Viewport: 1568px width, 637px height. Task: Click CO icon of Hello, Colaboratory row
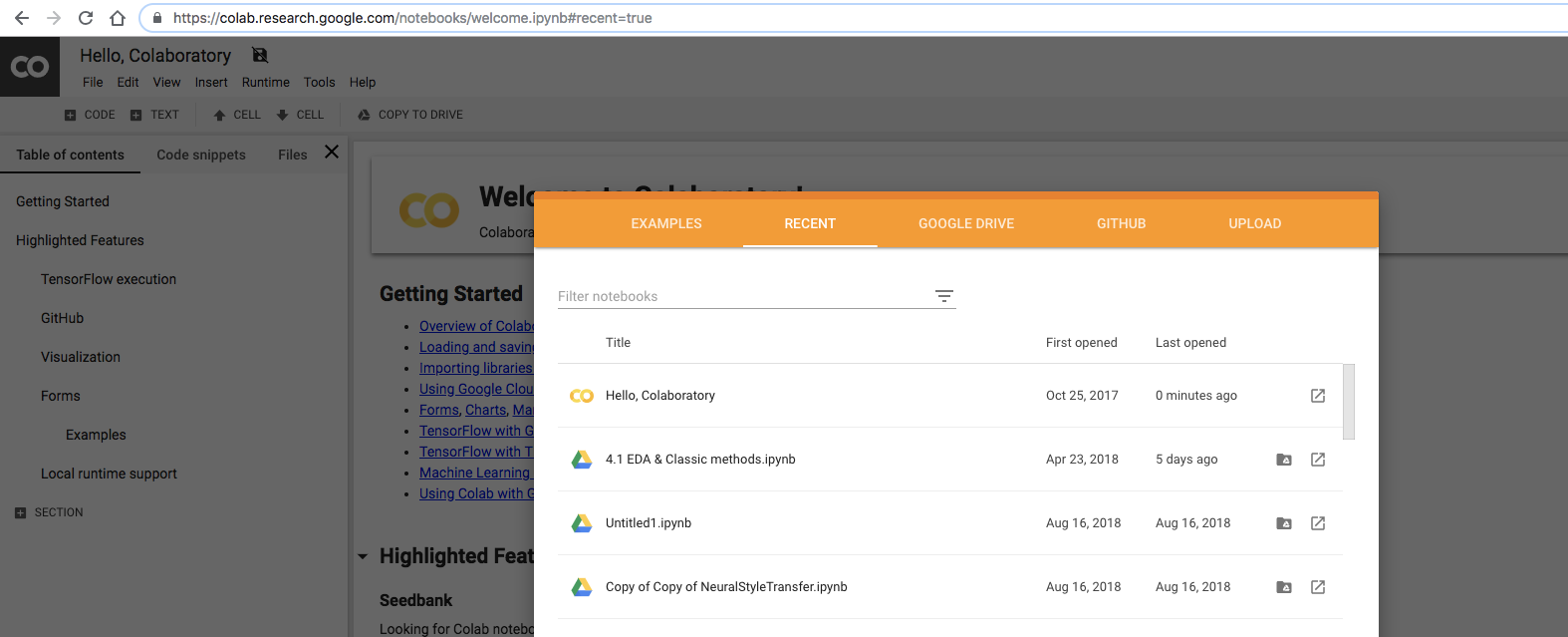tap(582, 396)
